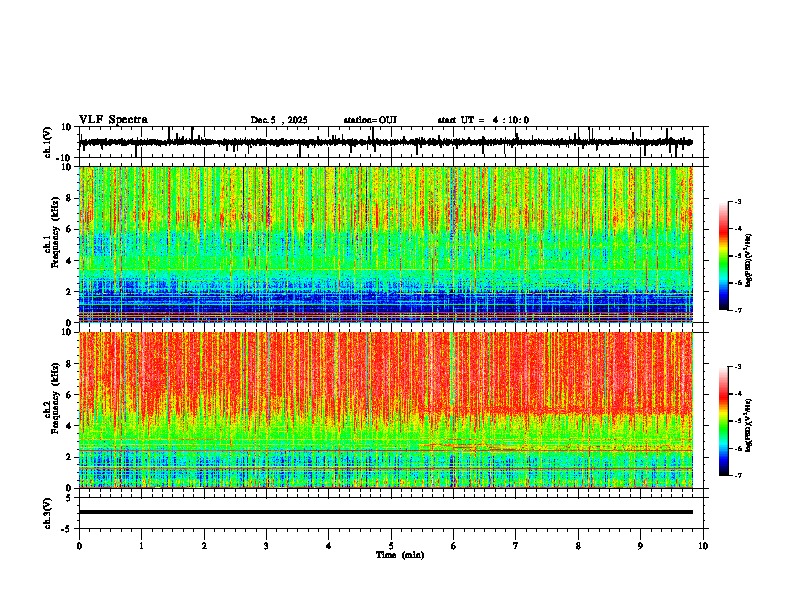
Task: Click the "ch.3(V)" axis label
Action: 48,513
